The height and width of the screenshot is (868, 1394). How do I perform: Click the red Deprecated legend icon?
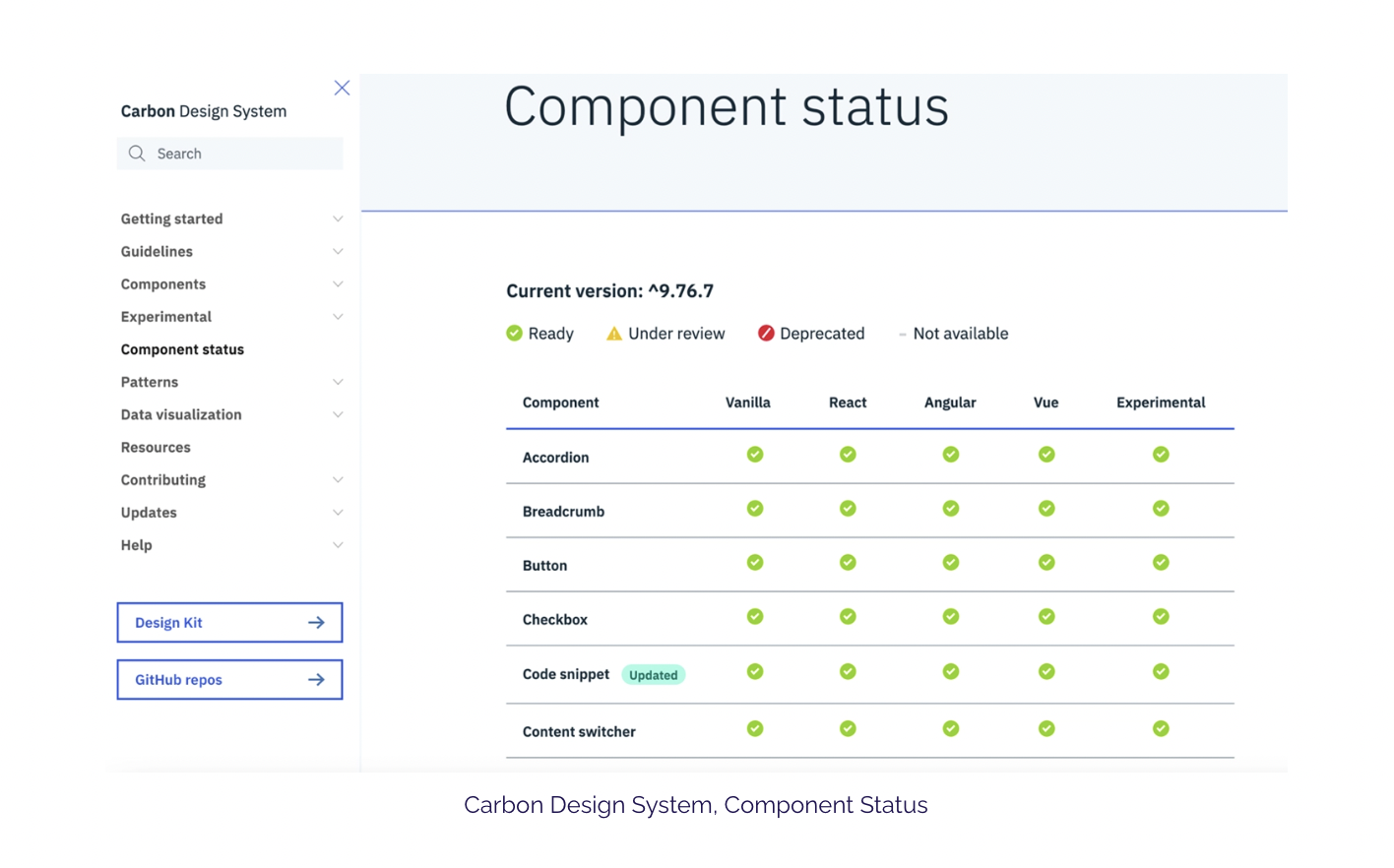point(766,334)
